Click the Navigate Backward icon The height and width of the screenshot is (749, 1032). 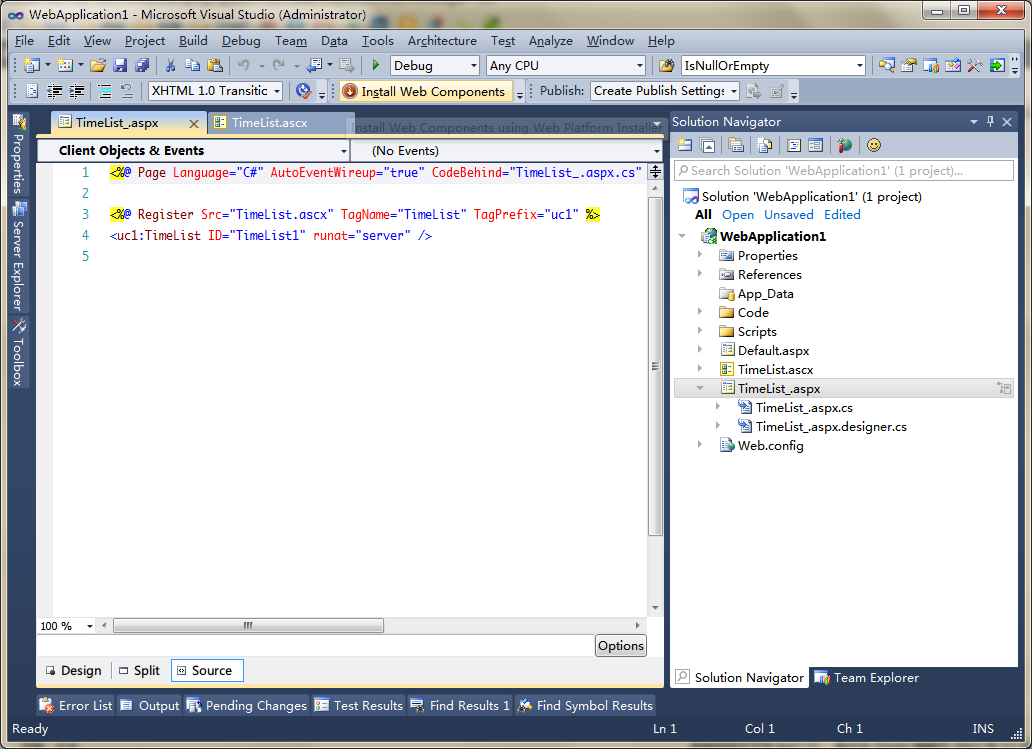(x=315, y=65)
